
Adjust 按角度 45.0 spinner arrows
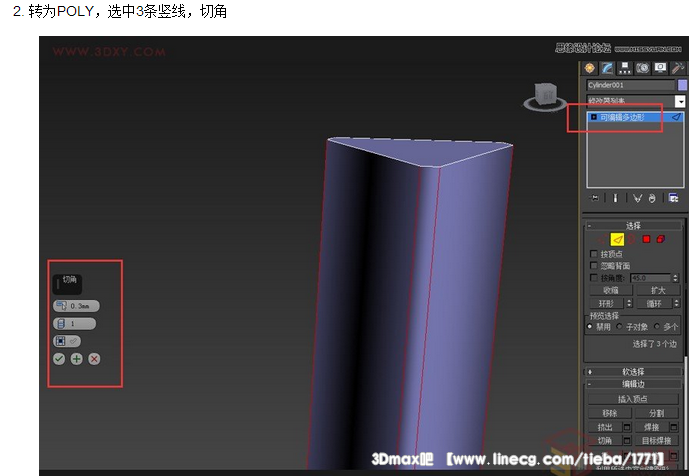click(x=675, y=278)
